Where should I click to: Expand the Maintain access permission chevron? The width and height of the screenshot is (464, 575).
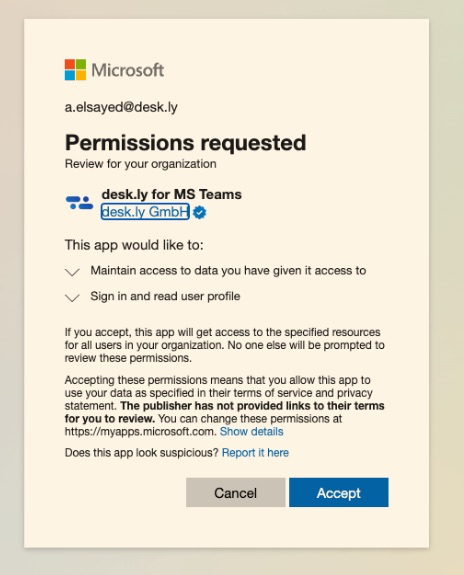[x=72, y=272]
